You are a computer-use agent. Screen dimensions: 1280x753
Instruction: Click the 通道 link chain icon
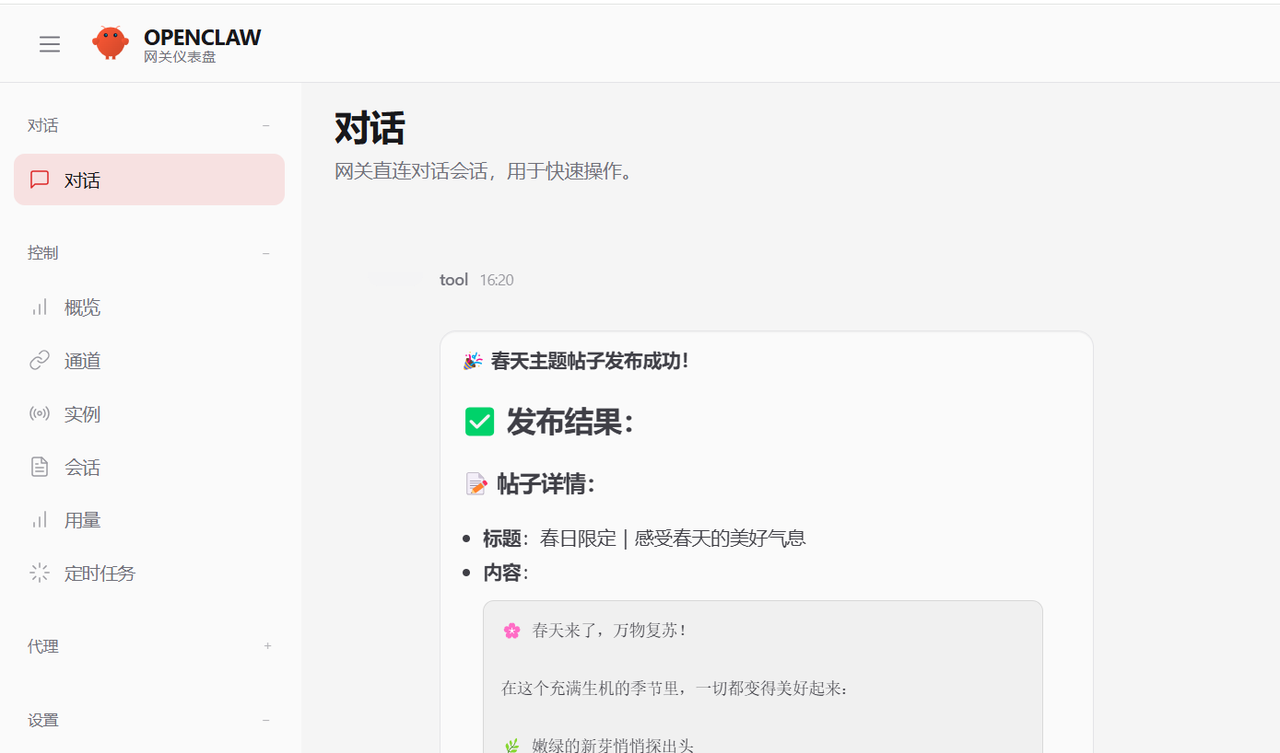click(40, 360)
